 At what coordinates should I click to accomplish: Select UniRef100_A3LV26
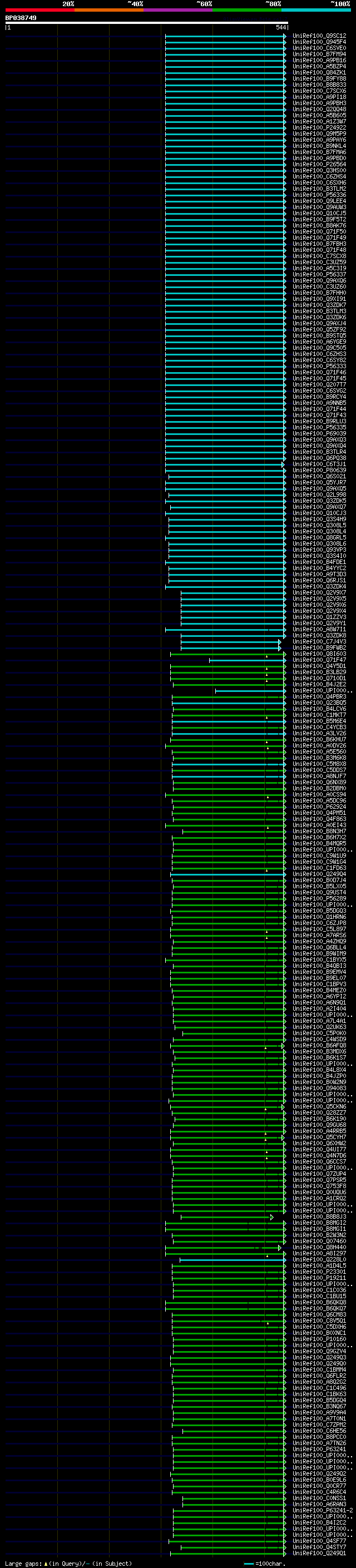tap(319, 733)
